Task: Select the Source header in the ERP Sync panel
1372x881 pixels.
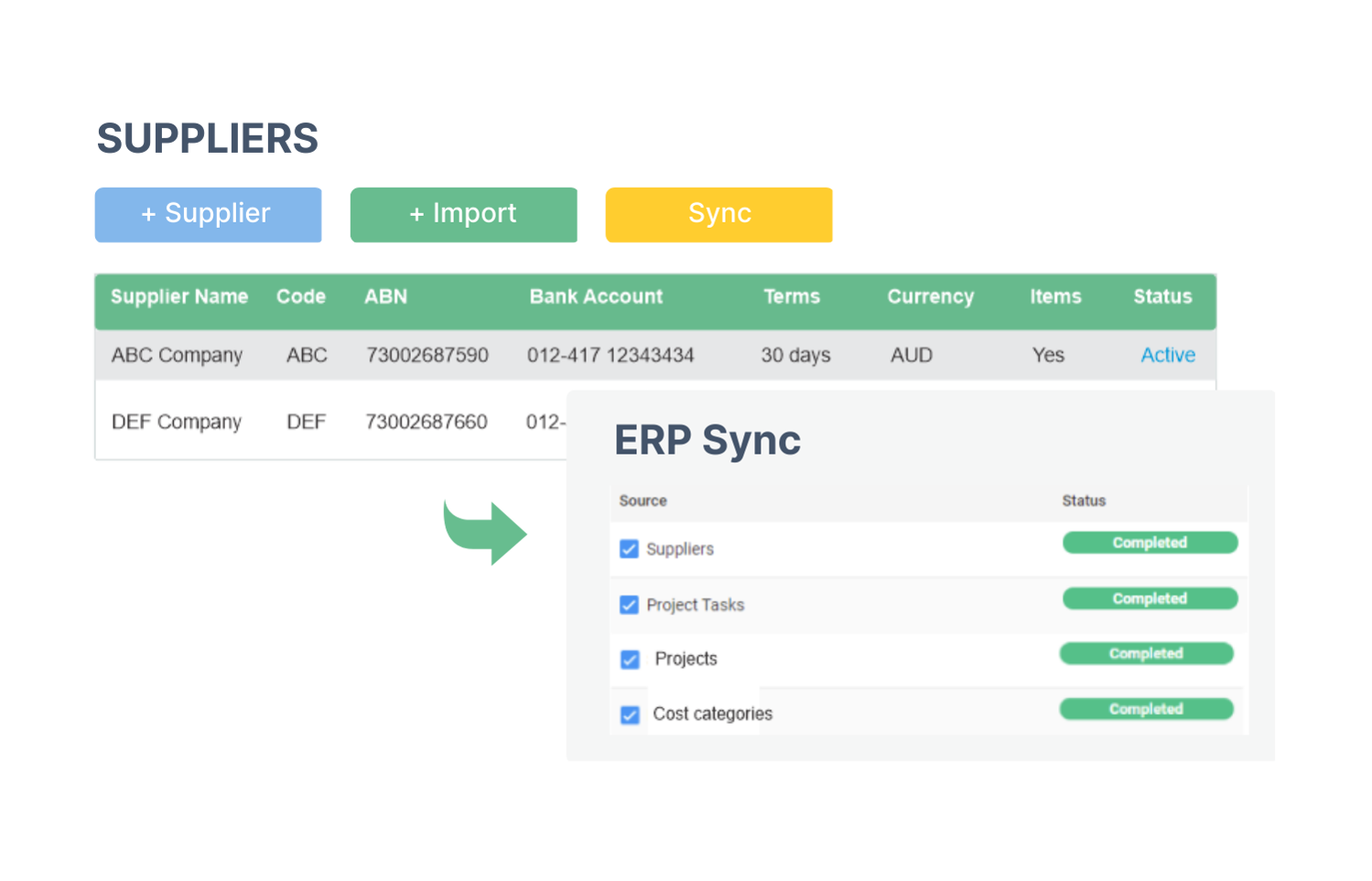Action: point(643,500)
